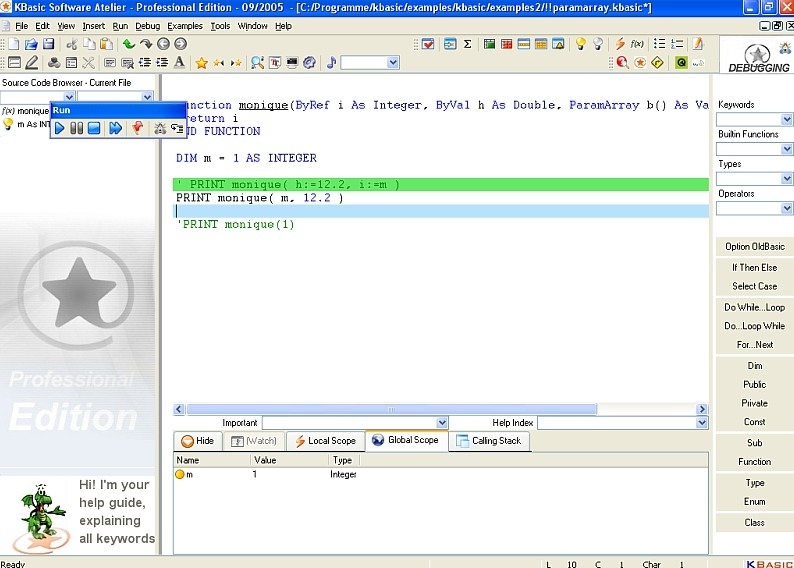Click the f(x) function toolbar icon
Screen dimensions: 794x568
point(637,44)
